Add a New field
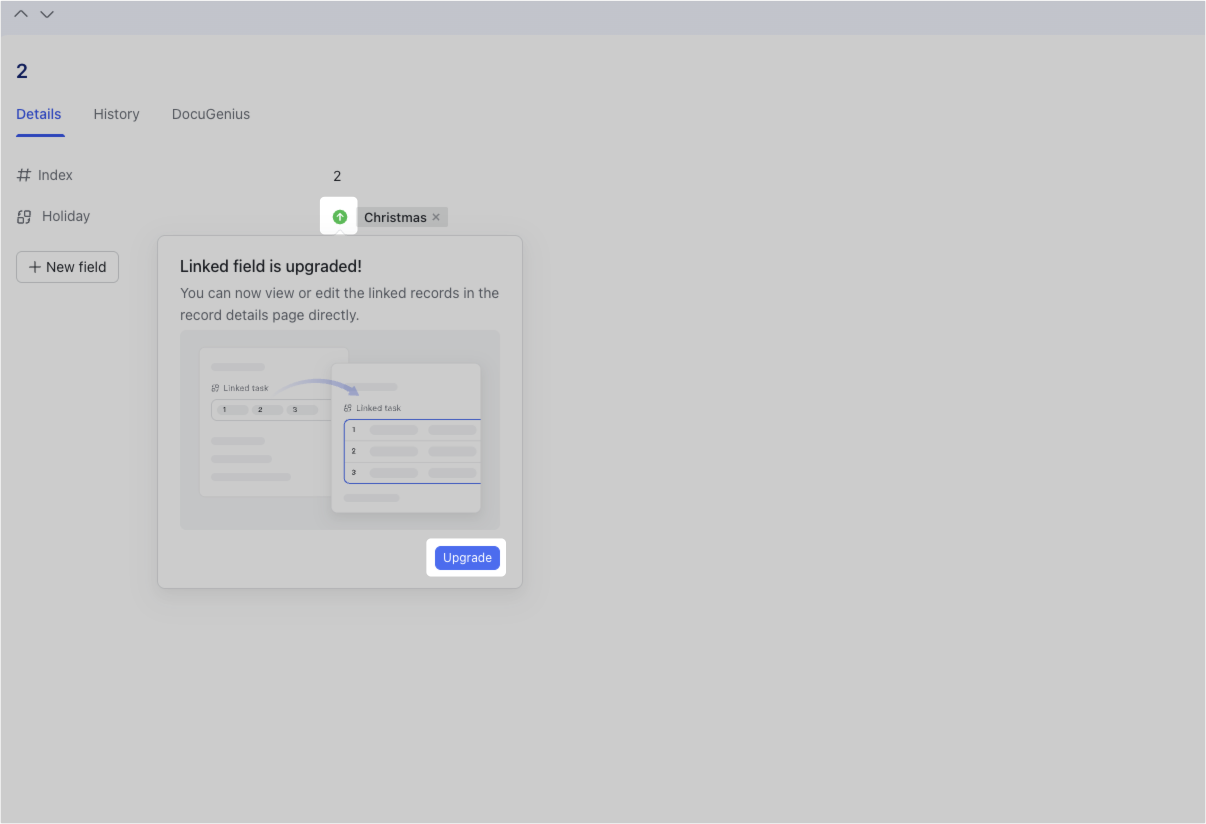This screenshot has height=824, width=1206. click(67, 267)
